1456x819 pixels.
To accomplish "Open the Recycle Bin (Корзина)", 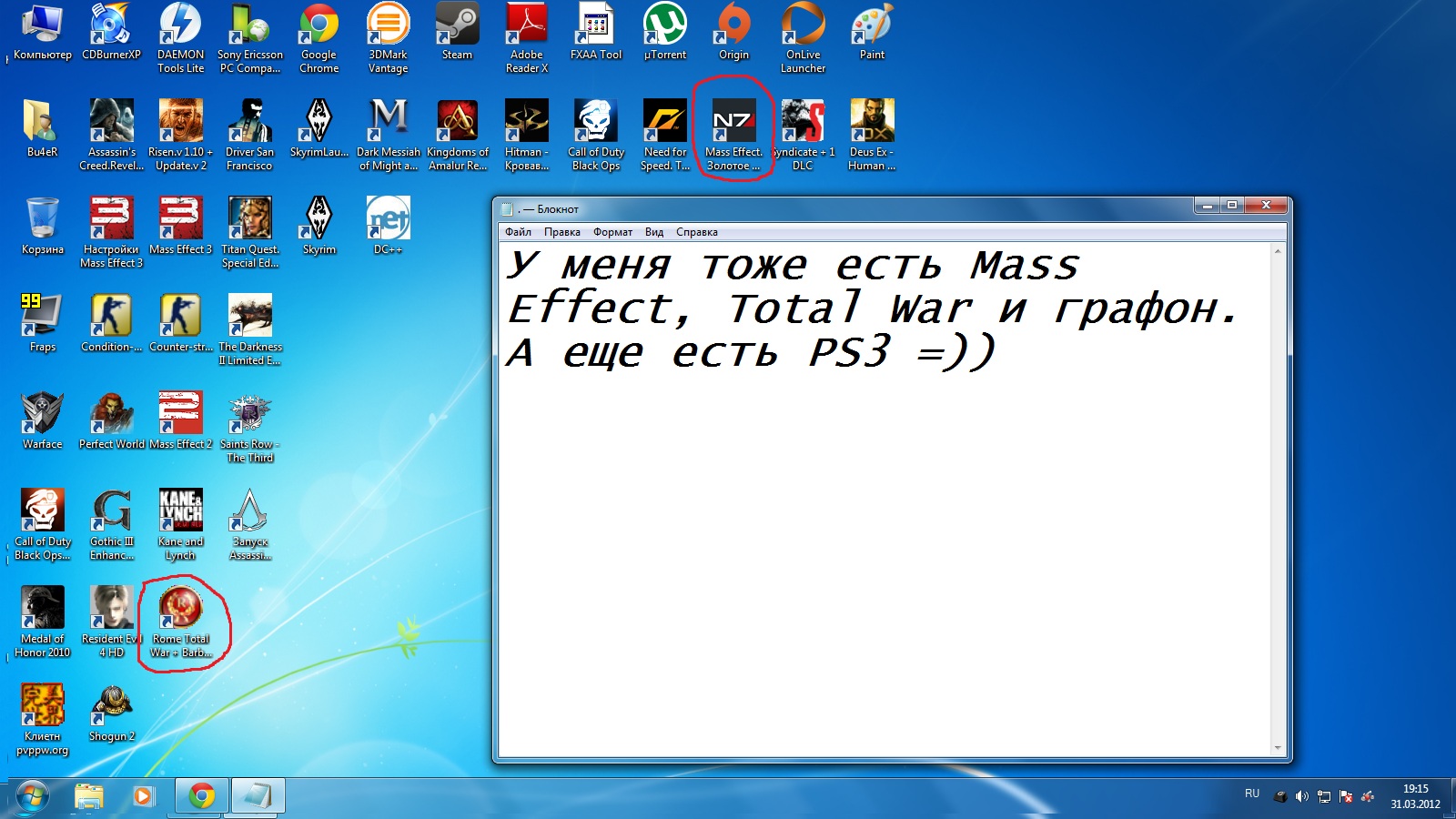I will [42, 226].
